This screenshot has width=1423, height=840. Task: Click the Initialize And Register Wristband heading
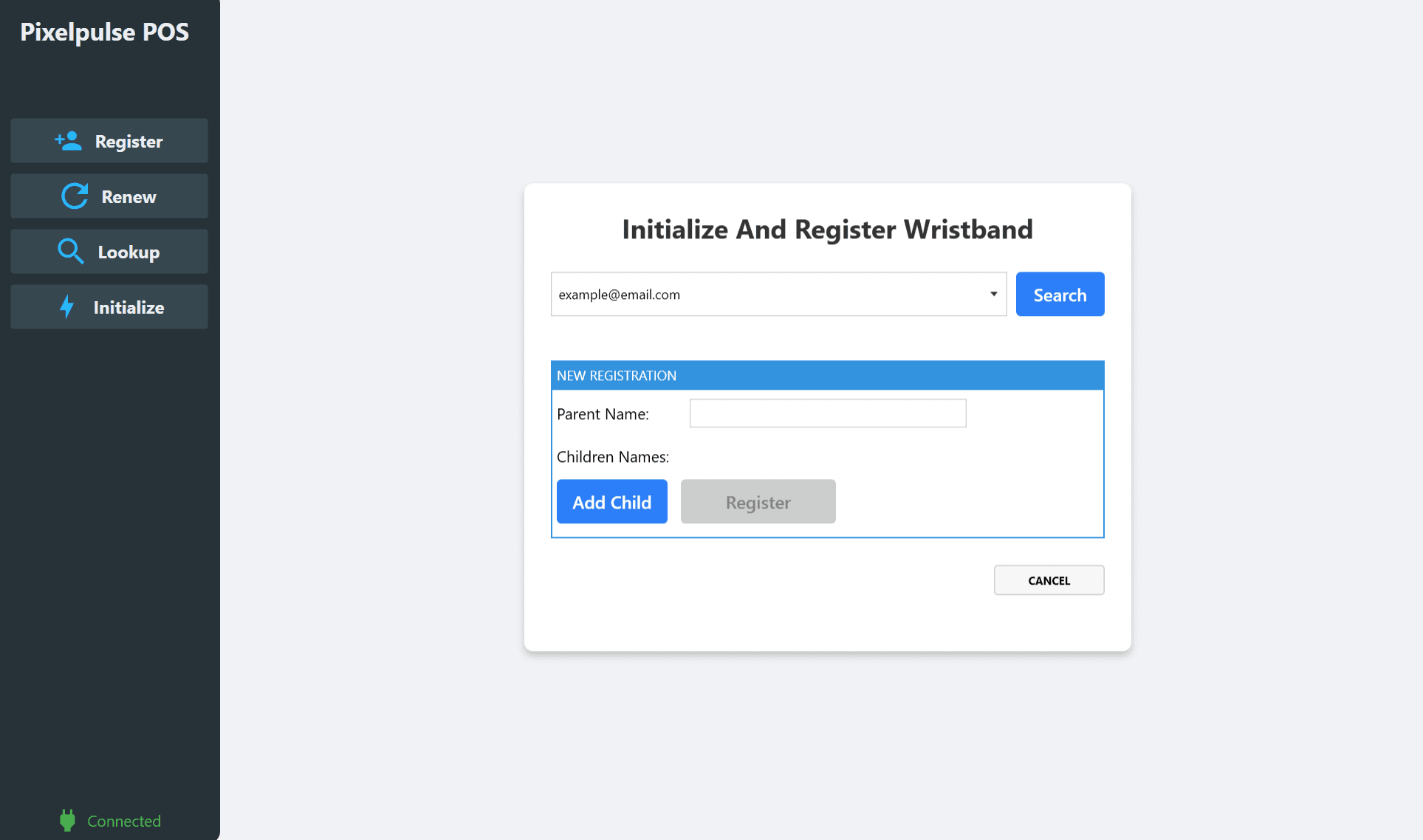click(x=827, y=230)
